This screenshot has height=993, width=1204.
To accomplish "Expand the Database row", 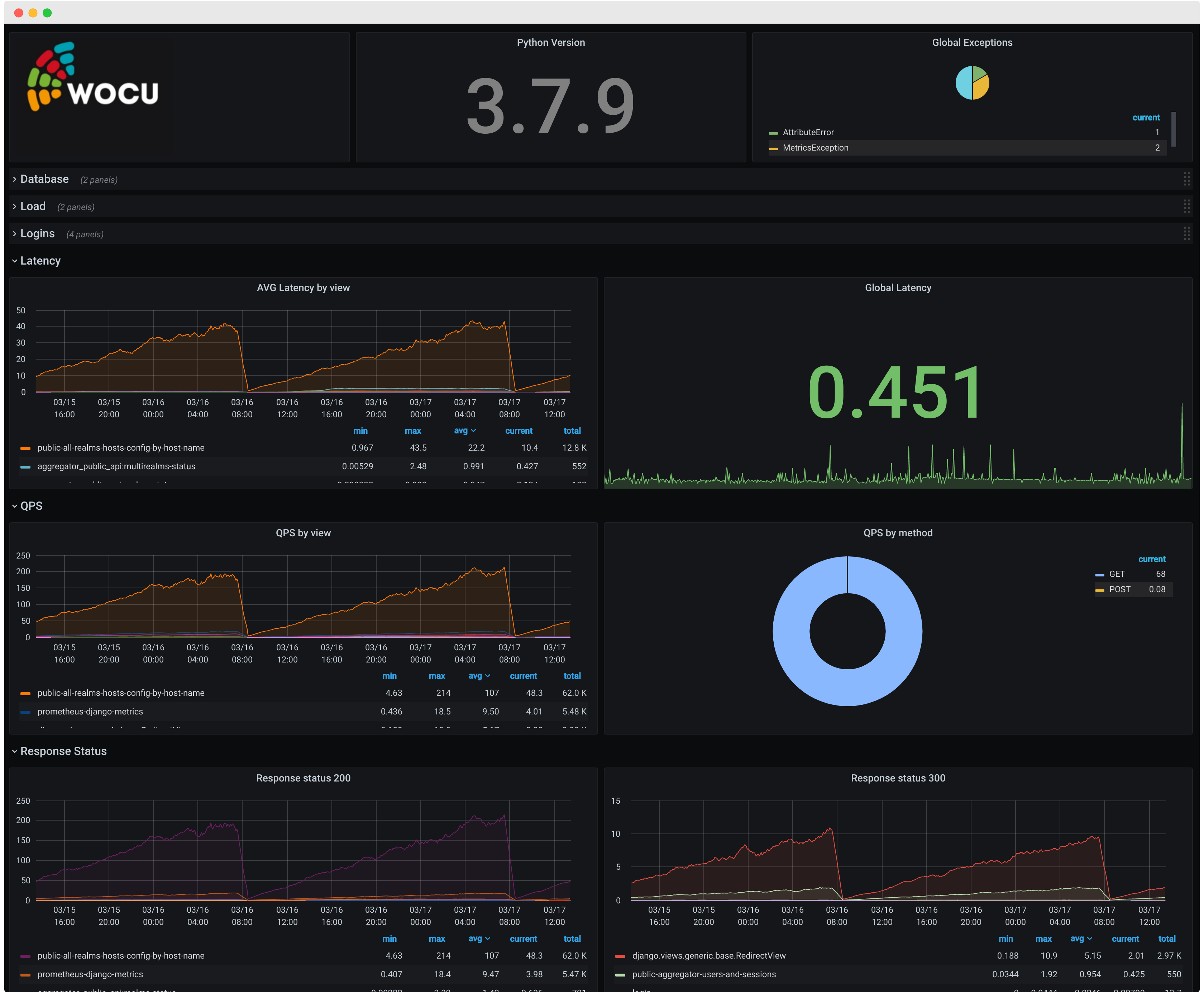I will 44,179.
